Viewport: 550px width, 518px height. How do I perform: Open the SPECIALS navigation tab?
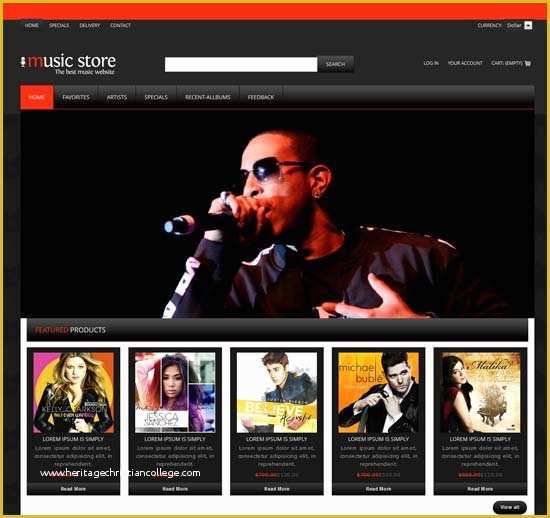(x=156, y=97)
